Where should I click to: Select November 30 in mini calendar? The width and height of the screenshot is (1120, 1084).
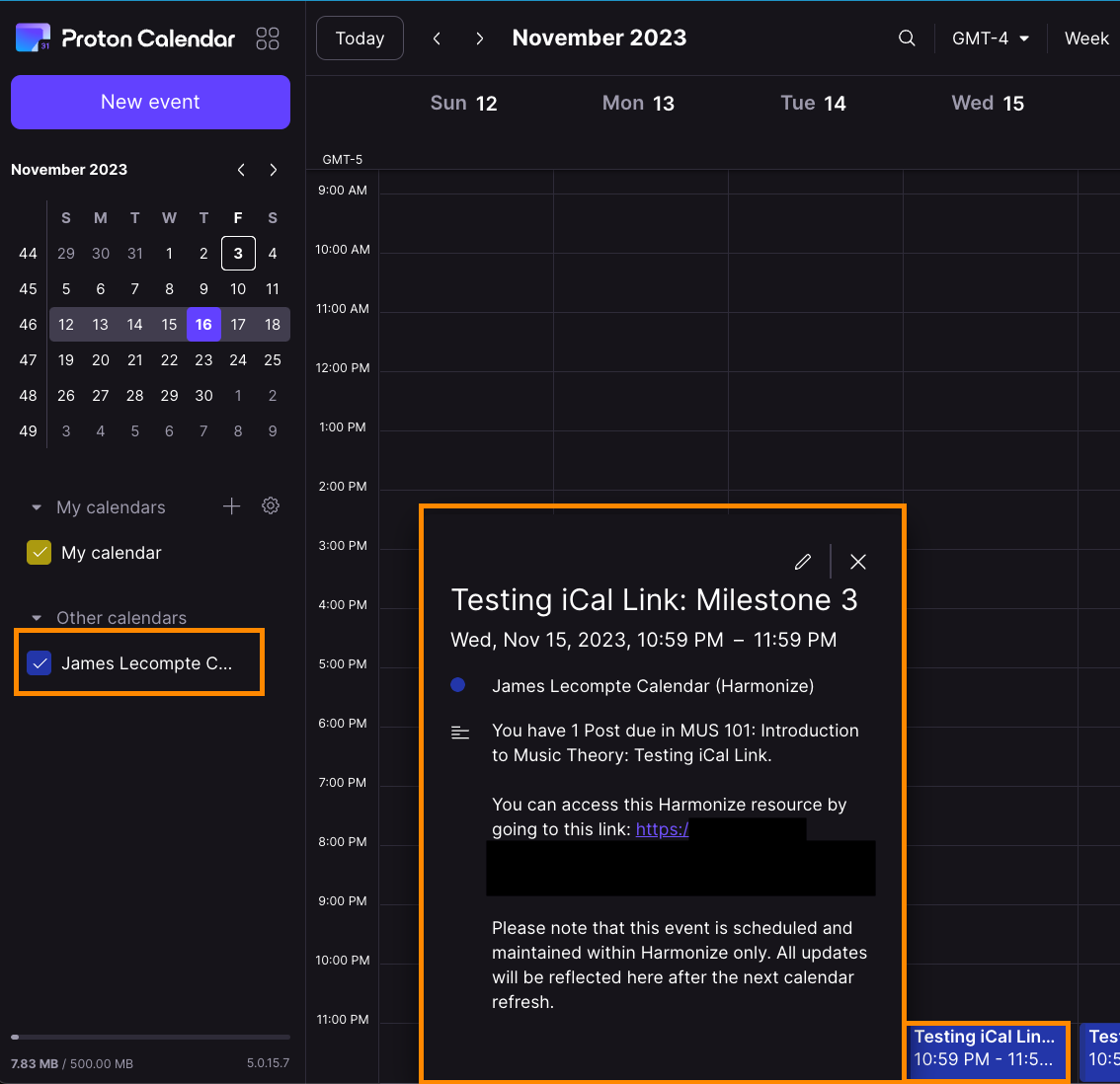(203, 396)
